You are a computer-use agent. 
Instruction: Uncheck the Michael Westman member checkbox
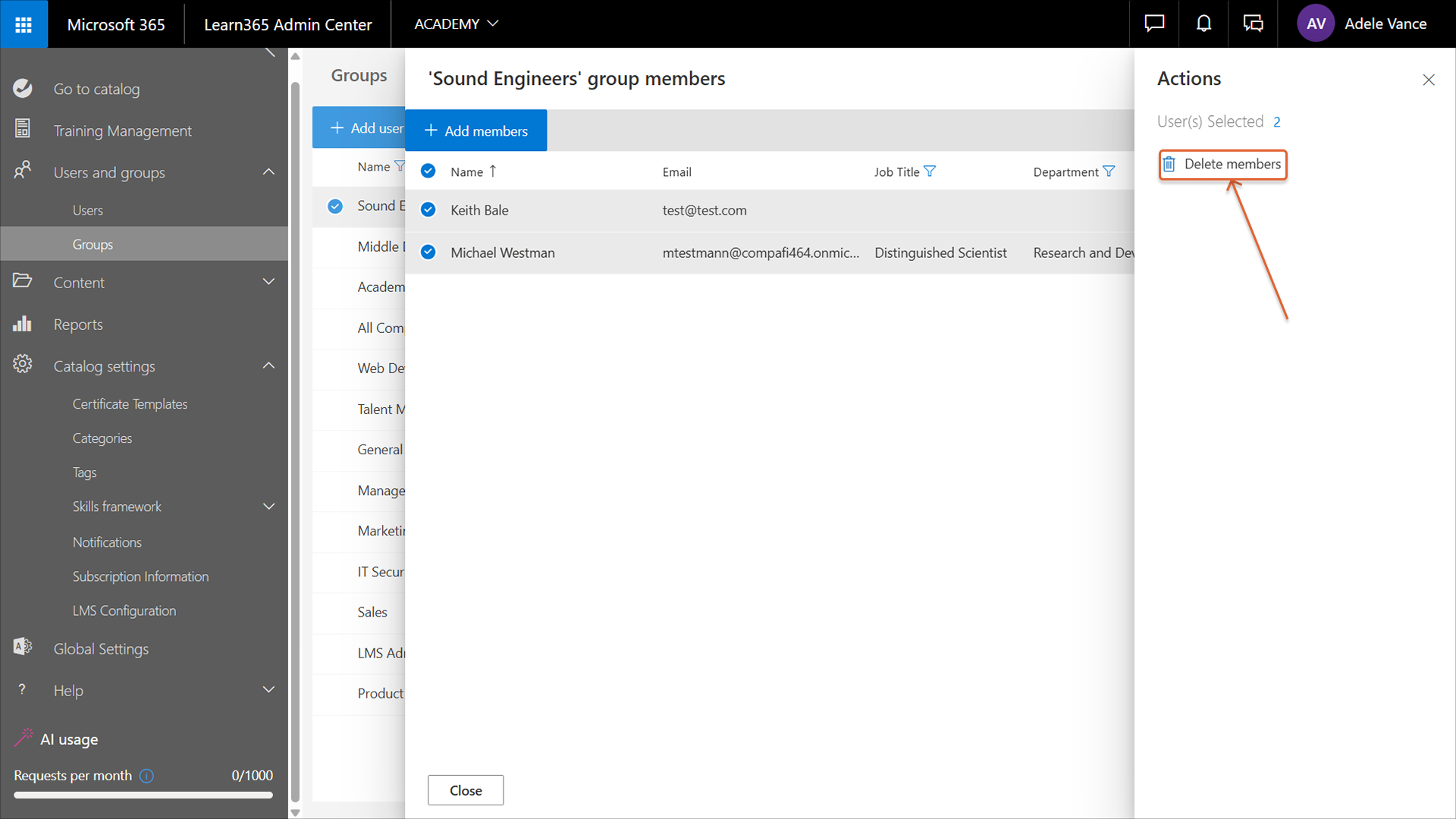pyautogui.click(x=428, y=253)
